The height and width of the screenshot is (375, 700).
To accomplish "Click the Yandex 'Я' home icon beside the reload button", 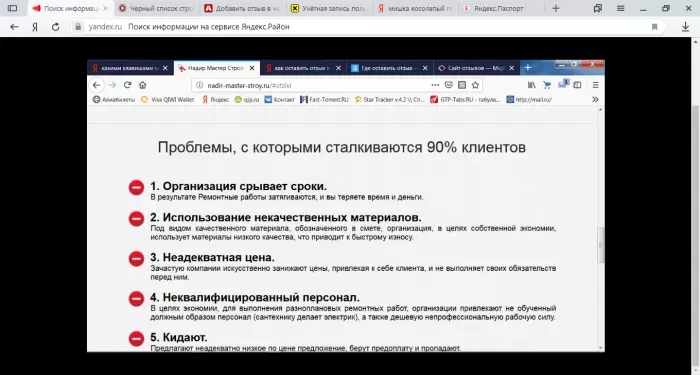I will coord(35,27).
